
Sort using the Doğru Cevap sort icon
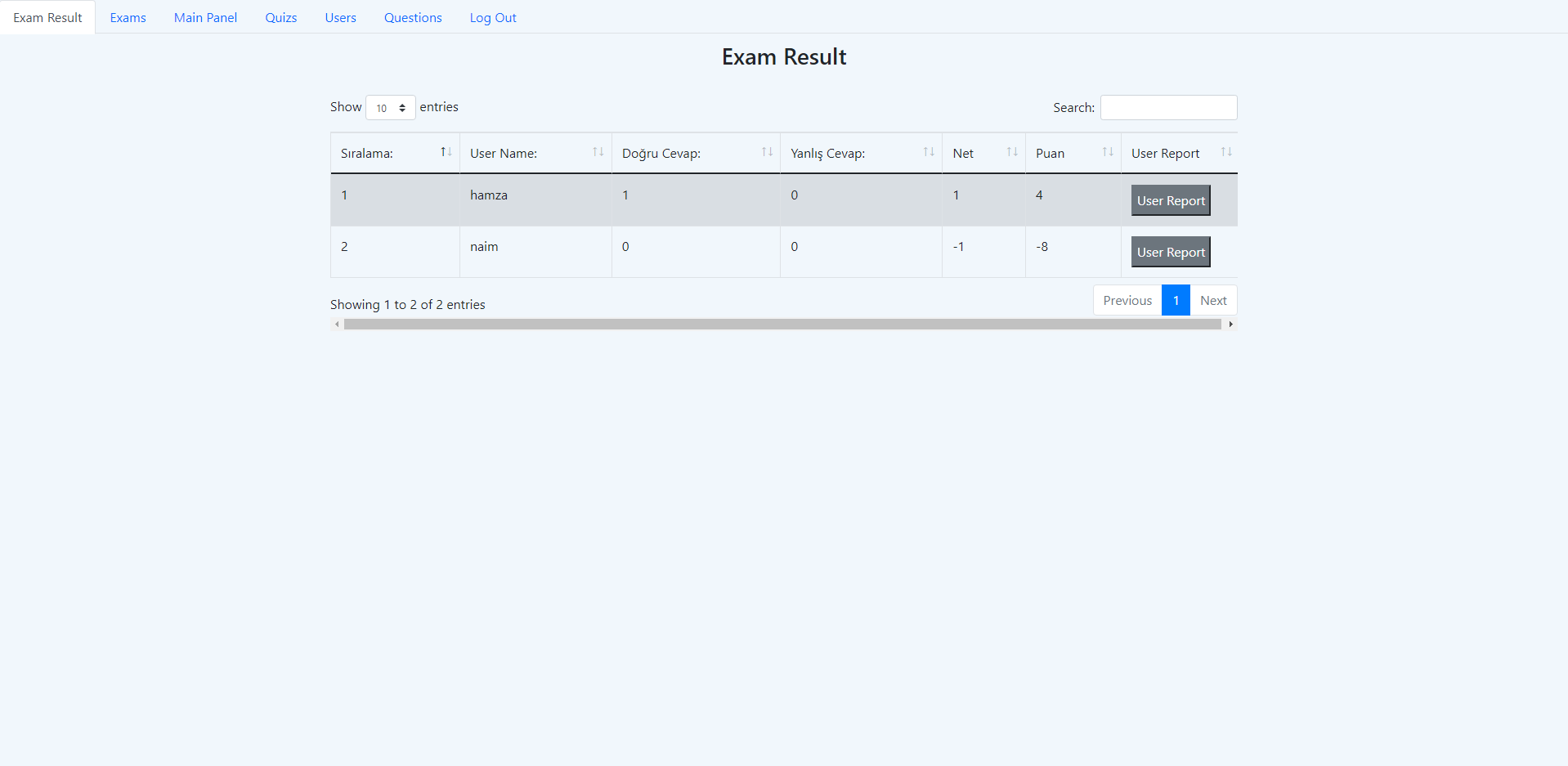tap(766, 151)
